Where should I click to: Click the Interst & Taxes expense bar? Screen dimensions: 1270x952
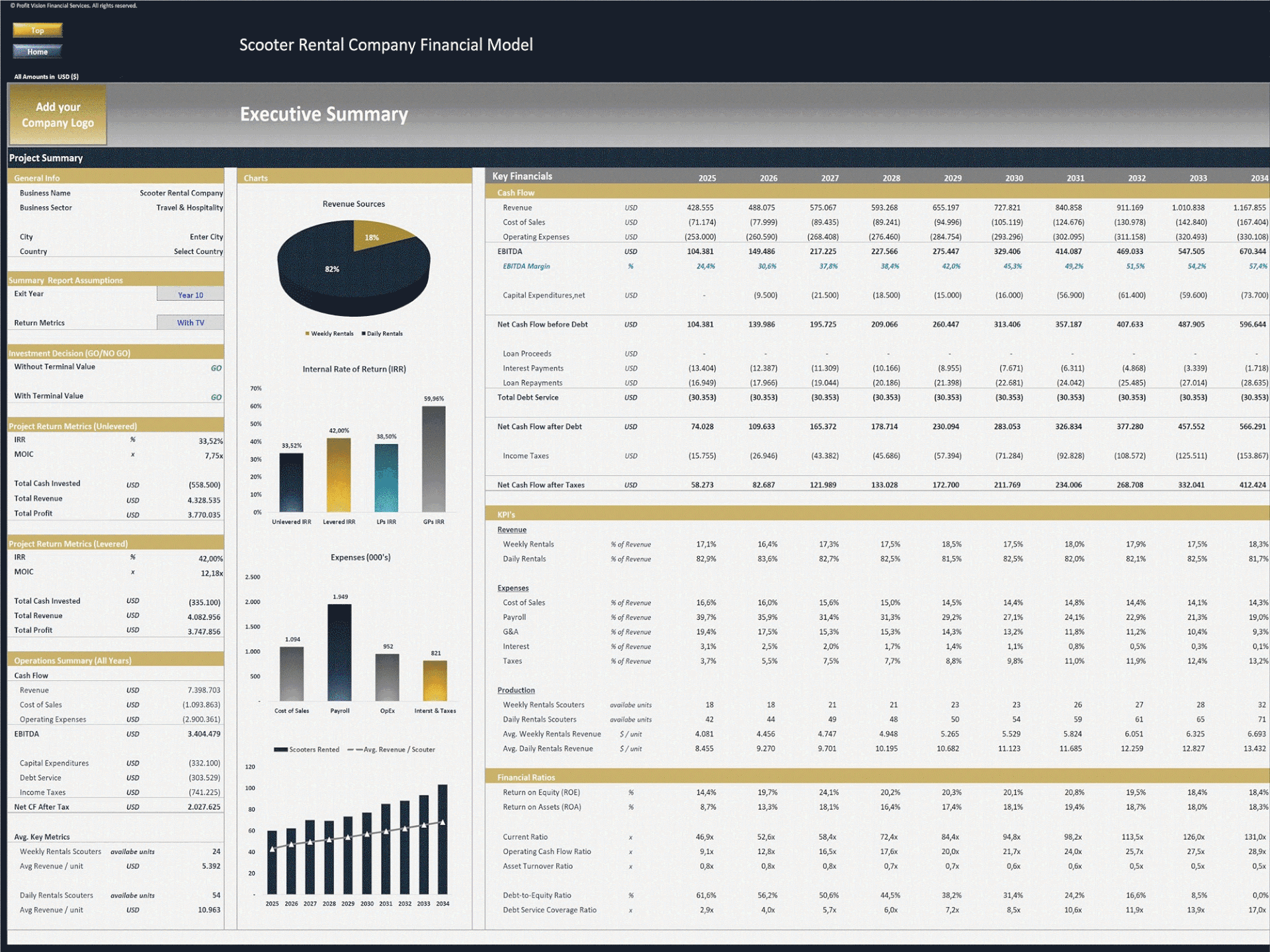tap(435, 681)
